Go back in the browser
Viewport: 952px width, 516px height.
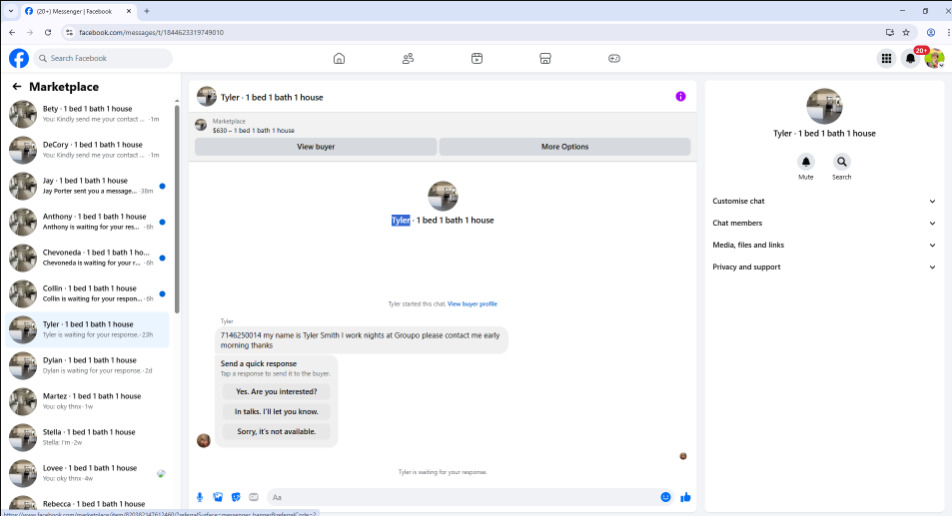pyautogui.click(x=12, y=32)
